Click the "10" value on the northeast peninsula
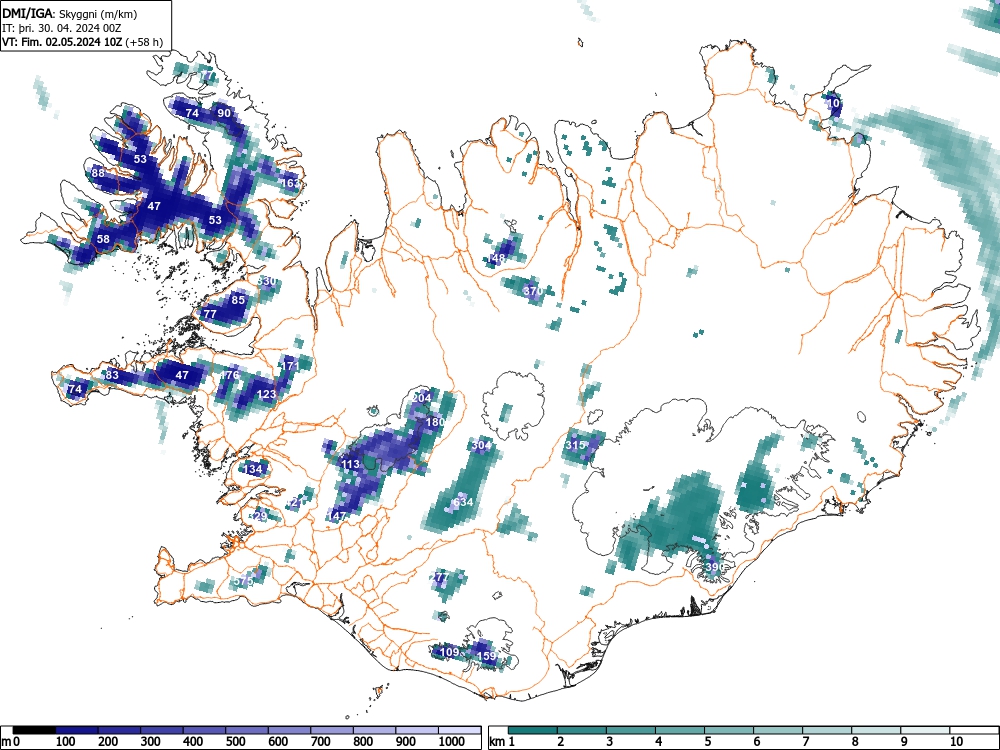Screen dimensions: 1000x750 coord(834,103)
